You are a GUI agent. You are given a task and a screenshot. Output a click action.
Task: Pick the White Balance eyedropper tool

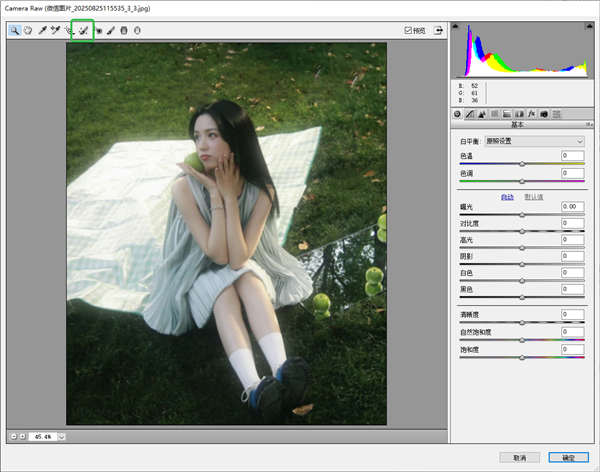pos(43,31)
